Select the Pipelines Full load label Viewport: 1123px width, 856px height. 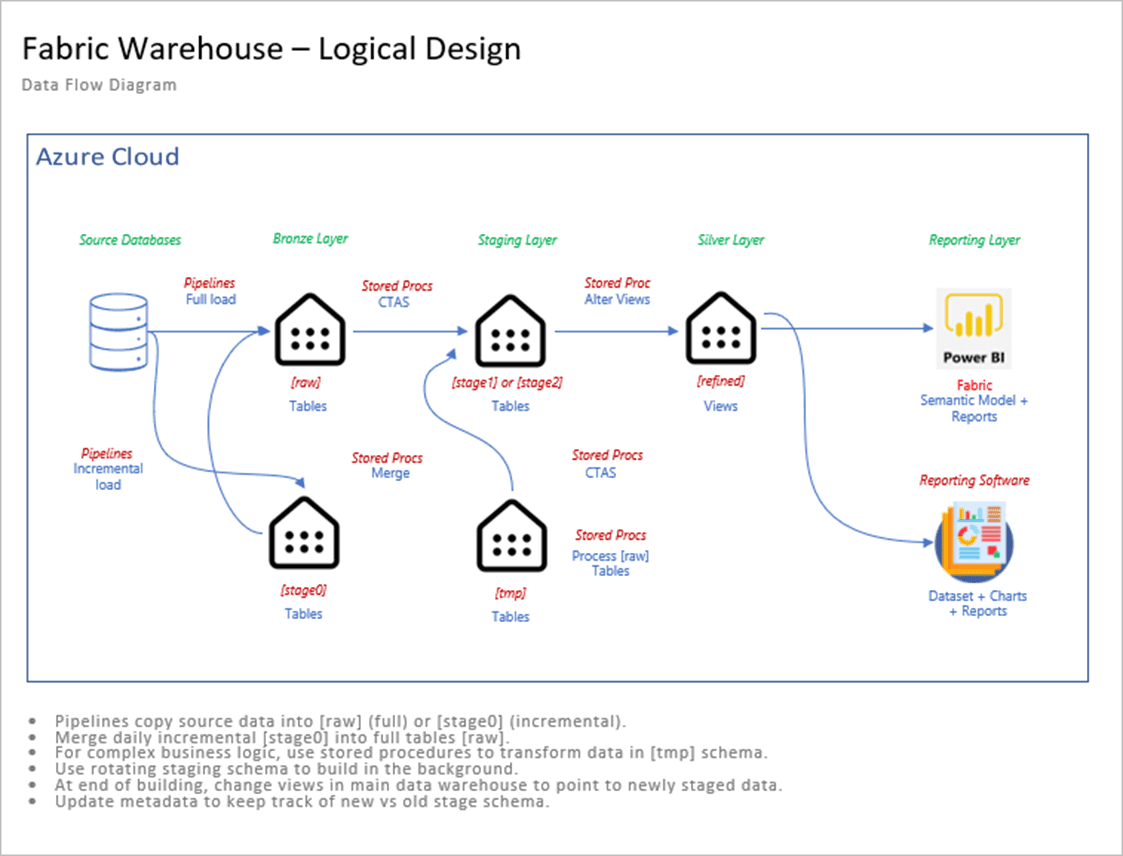click(209, 291)
